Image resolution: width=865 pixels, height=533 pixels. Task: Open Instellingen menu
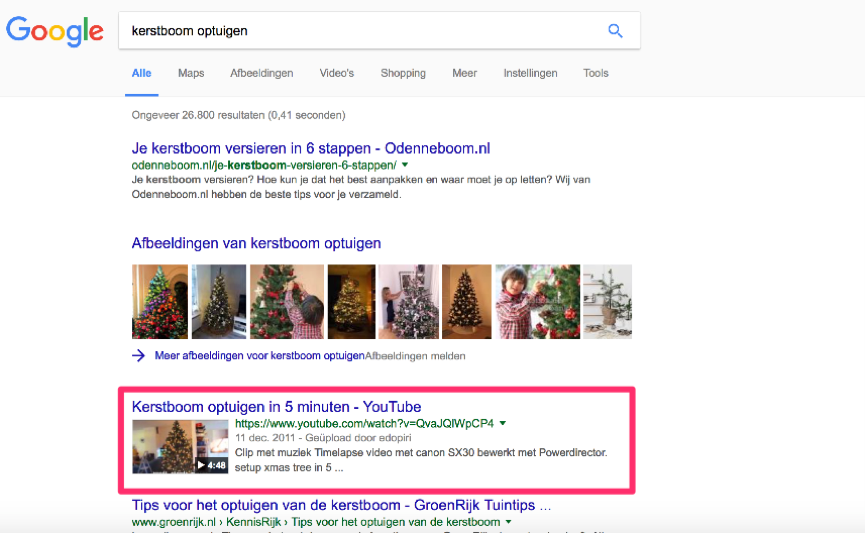pos(530,73)
